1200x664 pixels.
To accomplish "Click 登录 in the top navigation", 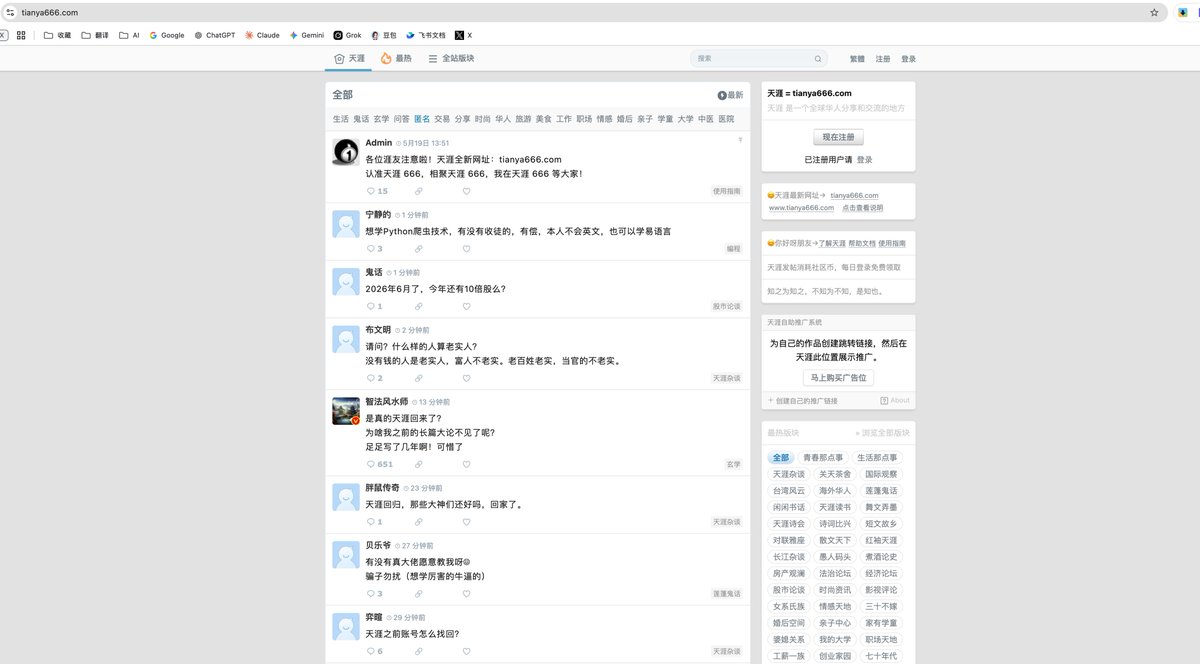I will point(908,59).
